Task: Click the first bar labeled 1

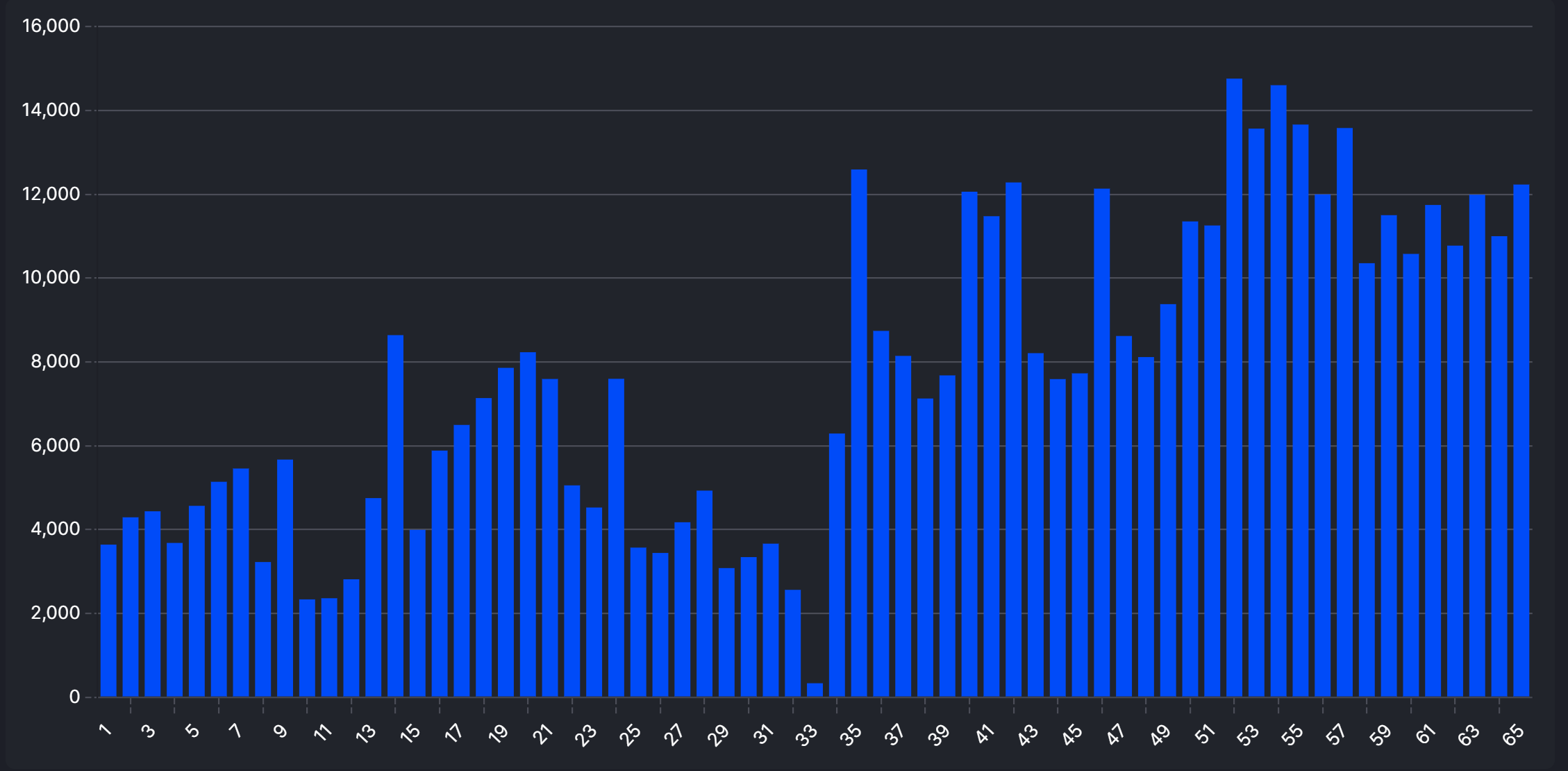Action: (108, 620)
